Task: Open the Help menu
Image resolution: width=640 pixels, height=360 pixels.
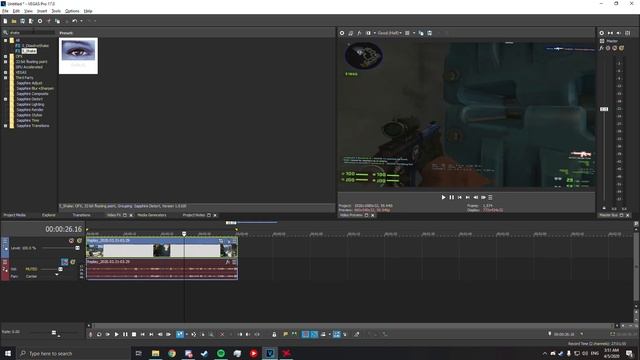Action: 88,11
